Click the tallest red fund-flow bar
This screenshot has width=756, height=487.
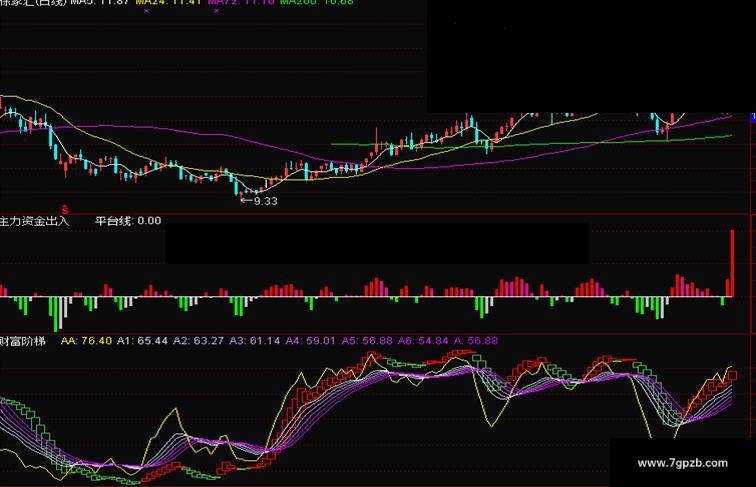tap(732, 263)
